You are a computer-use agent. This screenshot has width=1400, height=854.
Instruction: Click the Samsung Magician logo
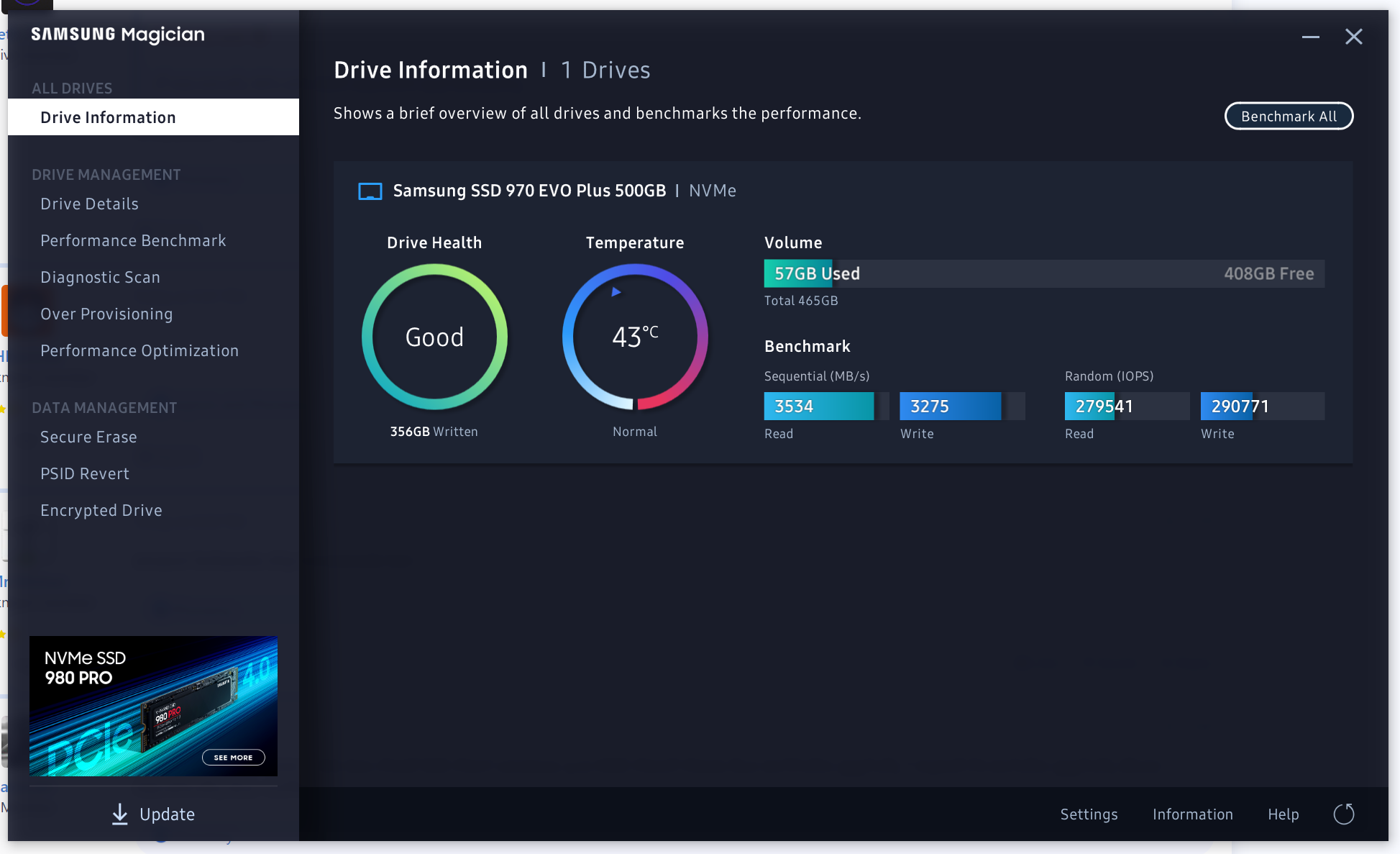click(118, 35)
